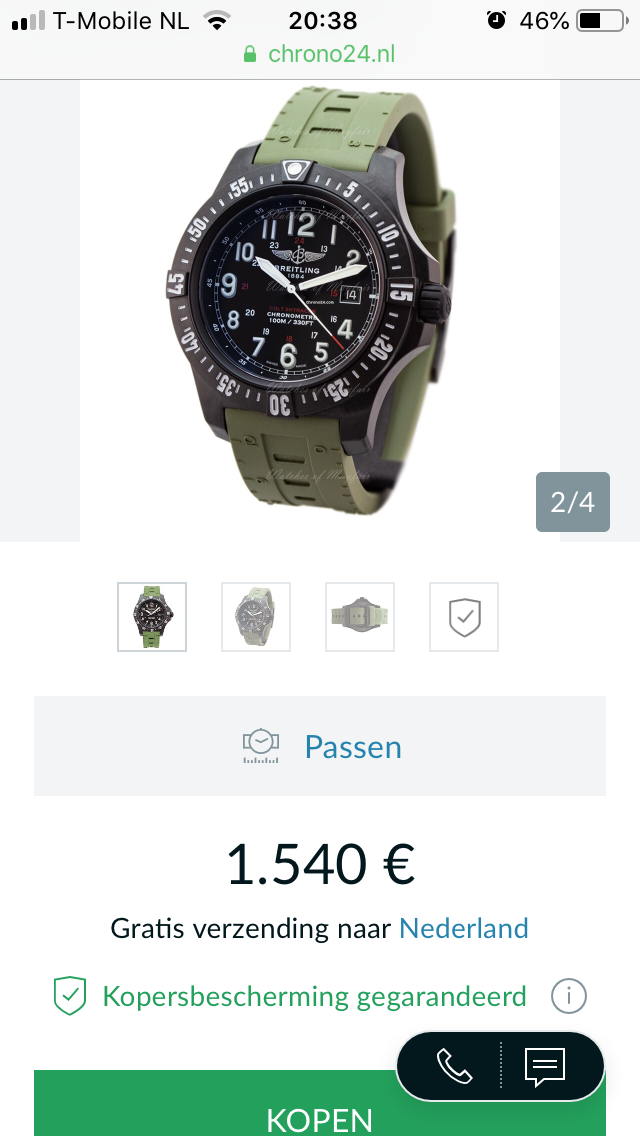Open the Nederland shipping country link
Screen dimensions: 640x1136
pyautogui.click(x=464, y=928)
